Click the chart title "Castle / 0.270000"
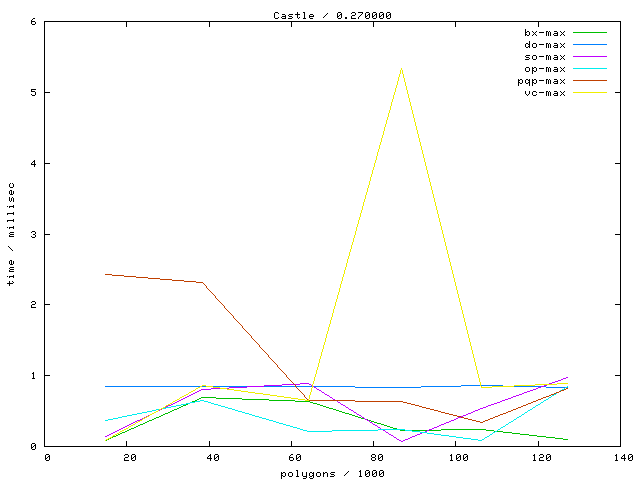The height and width of the screenshot is (480, 640). point(318,15)
